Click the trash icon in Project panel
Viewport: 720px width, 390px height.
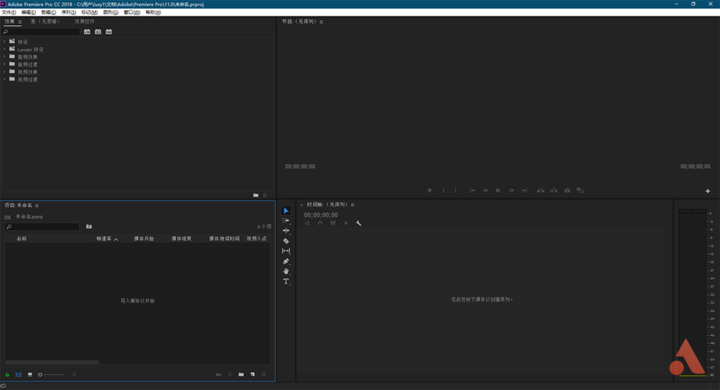coord(264,374)
